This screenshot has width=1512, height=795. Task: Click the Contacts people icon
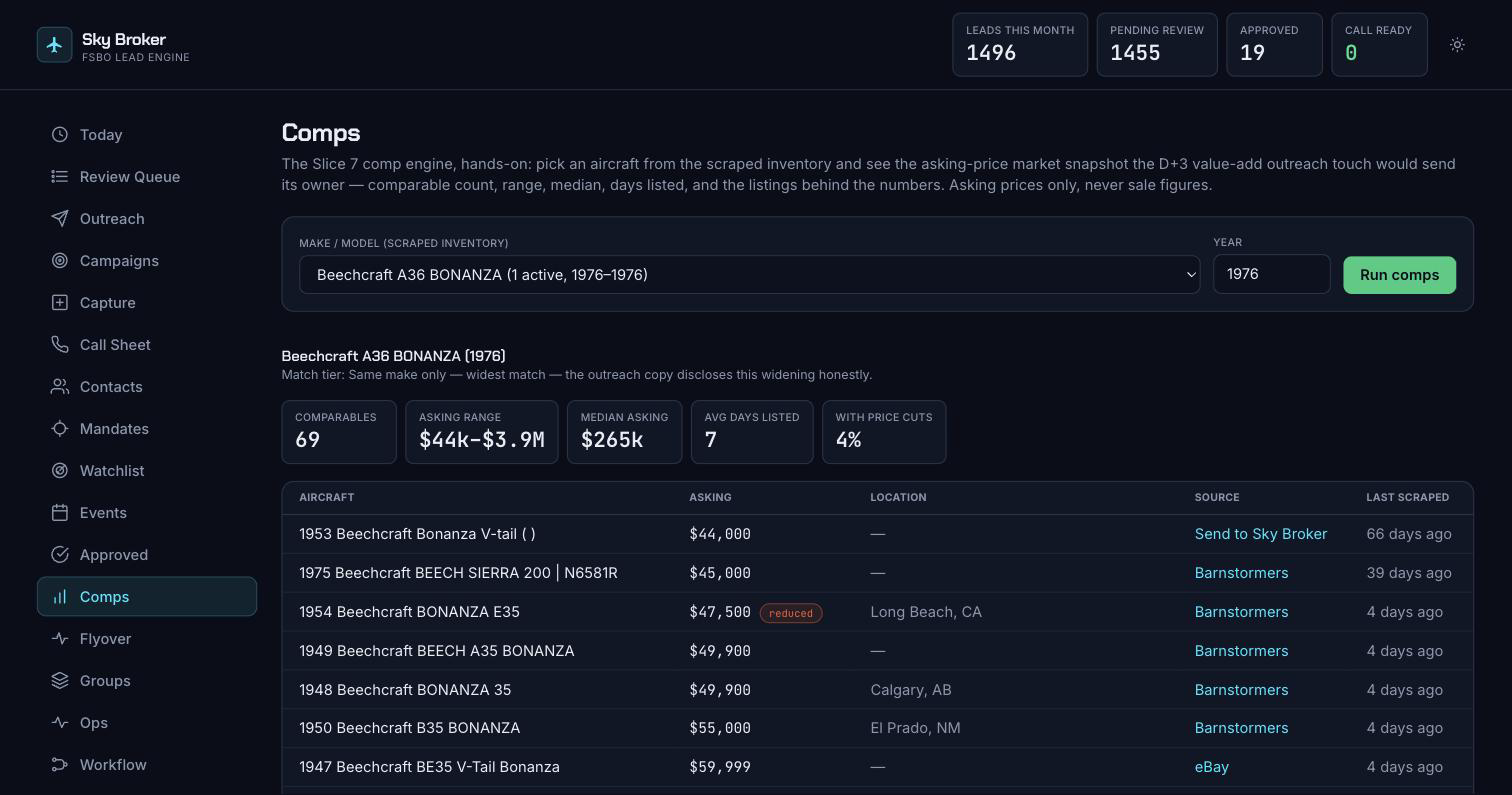click(60, 387)
